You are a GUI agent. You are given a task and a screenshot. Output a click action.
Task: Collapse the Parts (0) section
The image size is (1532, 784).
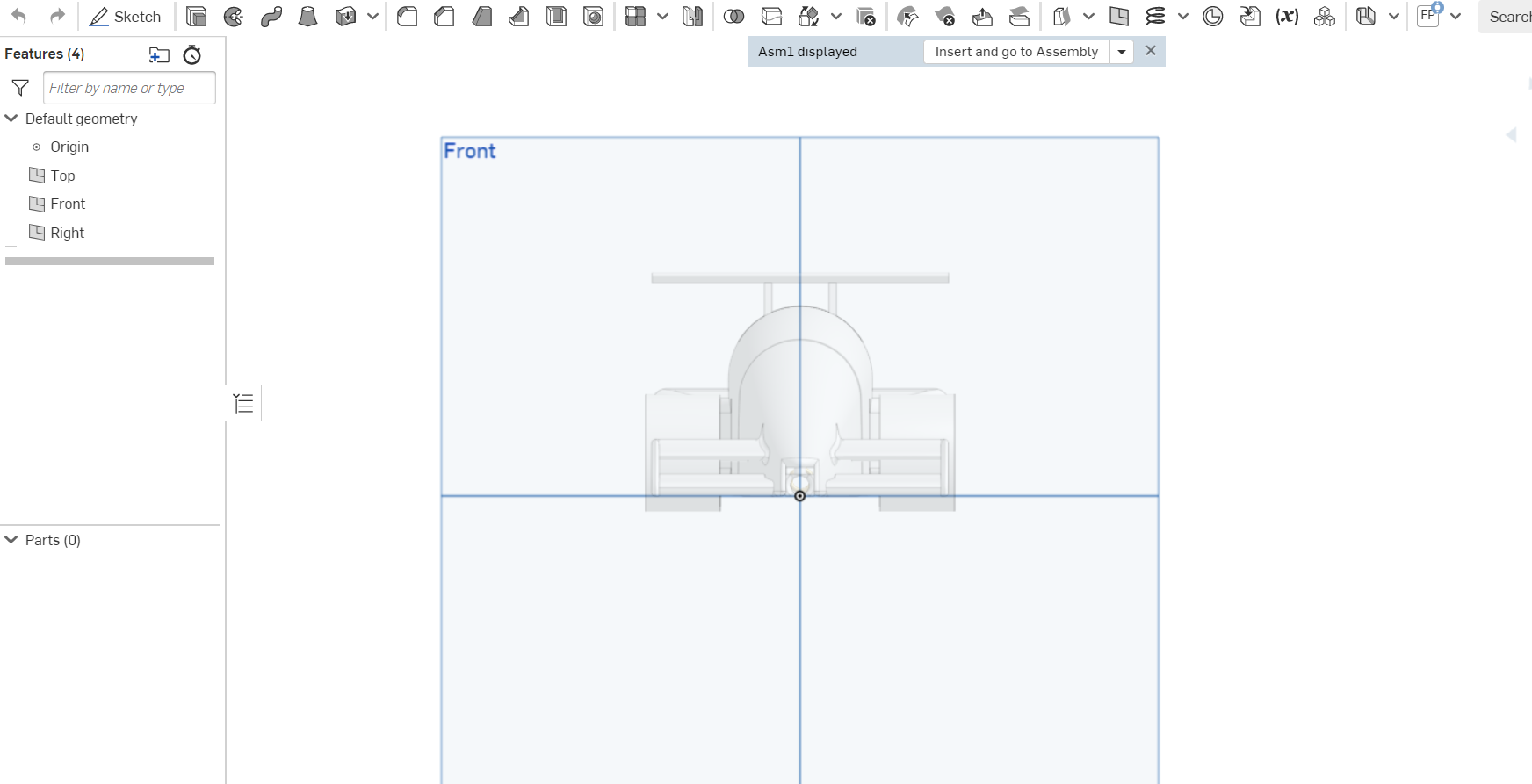coord(11,540)
